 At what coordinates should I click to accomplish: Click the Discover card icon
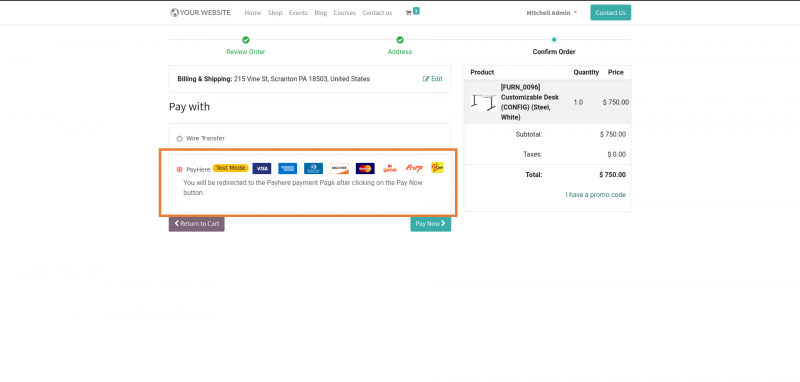point(339,168)
